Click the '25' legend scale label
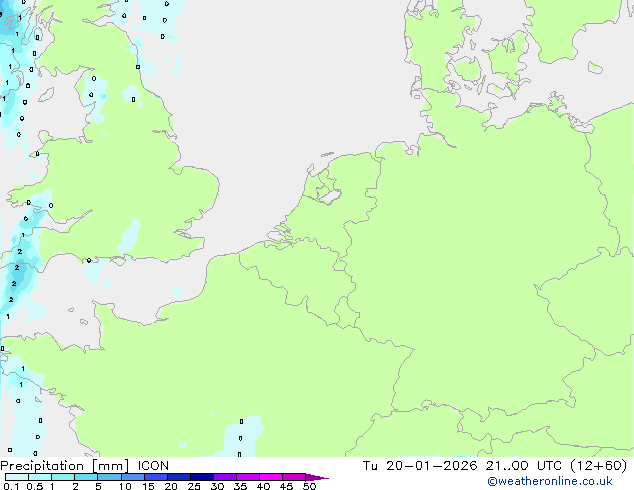 [x=194, y=486]
